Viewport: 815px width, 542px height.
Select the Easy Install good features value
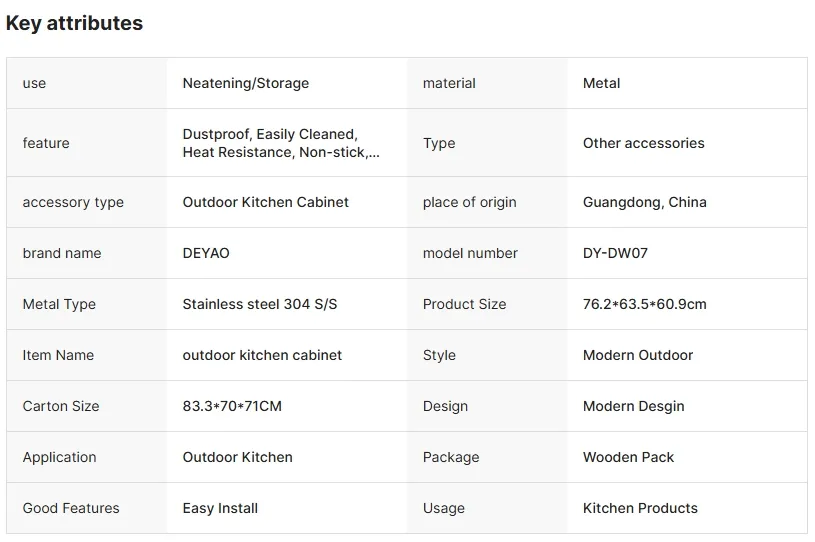pyautogui.click(x=220, y=508)
